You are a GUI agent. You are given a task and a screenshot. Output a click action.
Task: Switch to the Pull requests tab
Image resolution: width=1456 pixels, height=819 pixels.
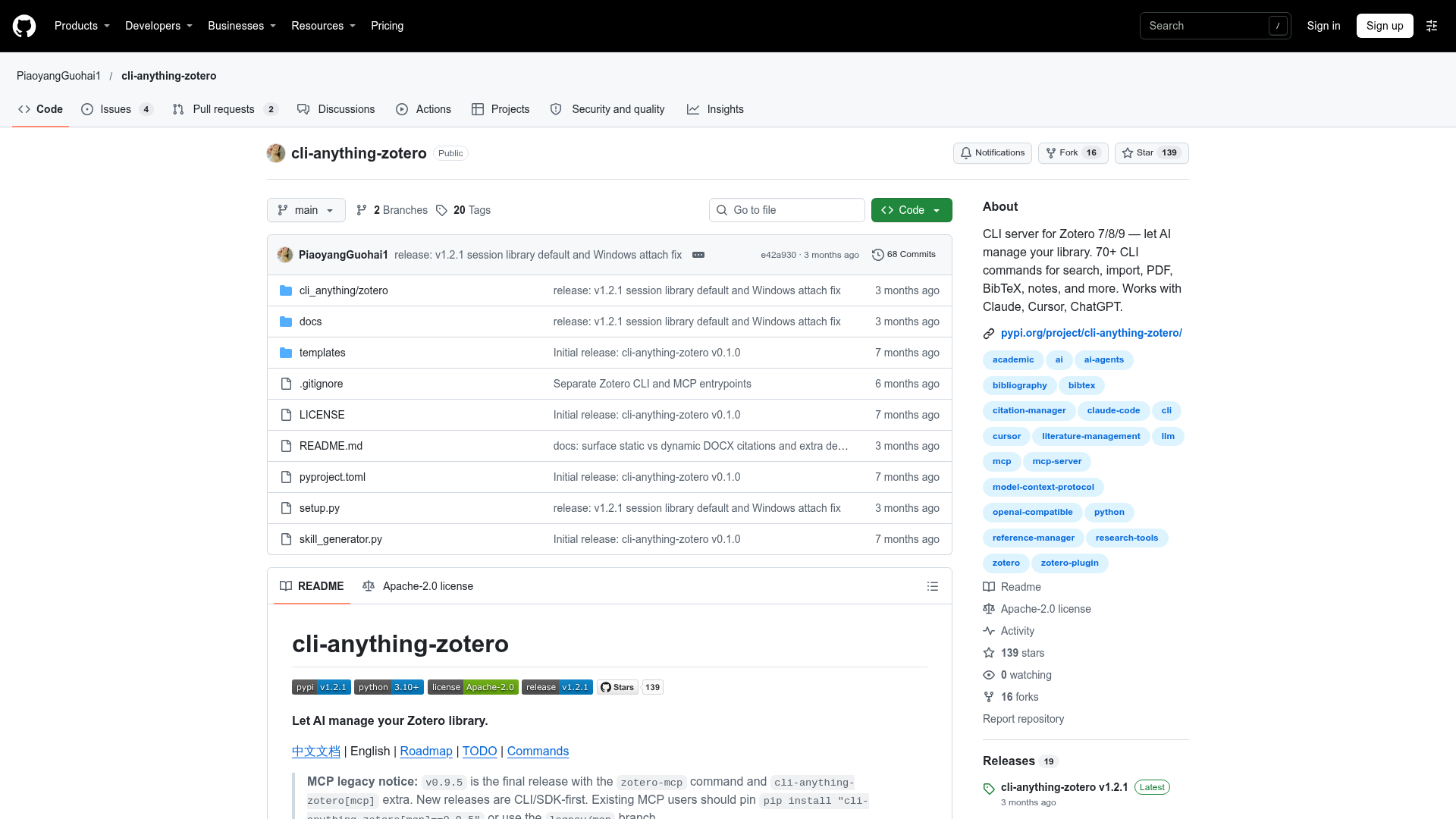pyautogui.click(x=225, y=109)
